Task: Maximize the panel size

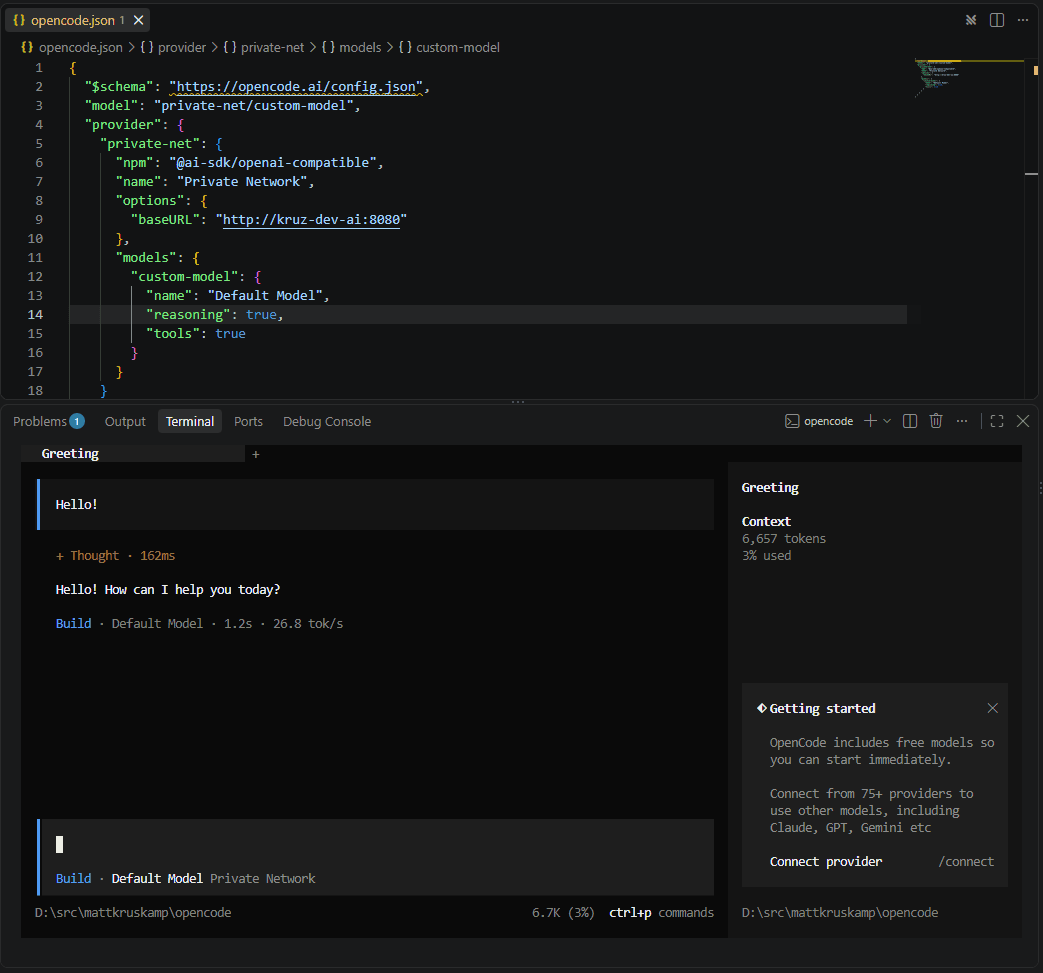Action: [x=996, y=421]
